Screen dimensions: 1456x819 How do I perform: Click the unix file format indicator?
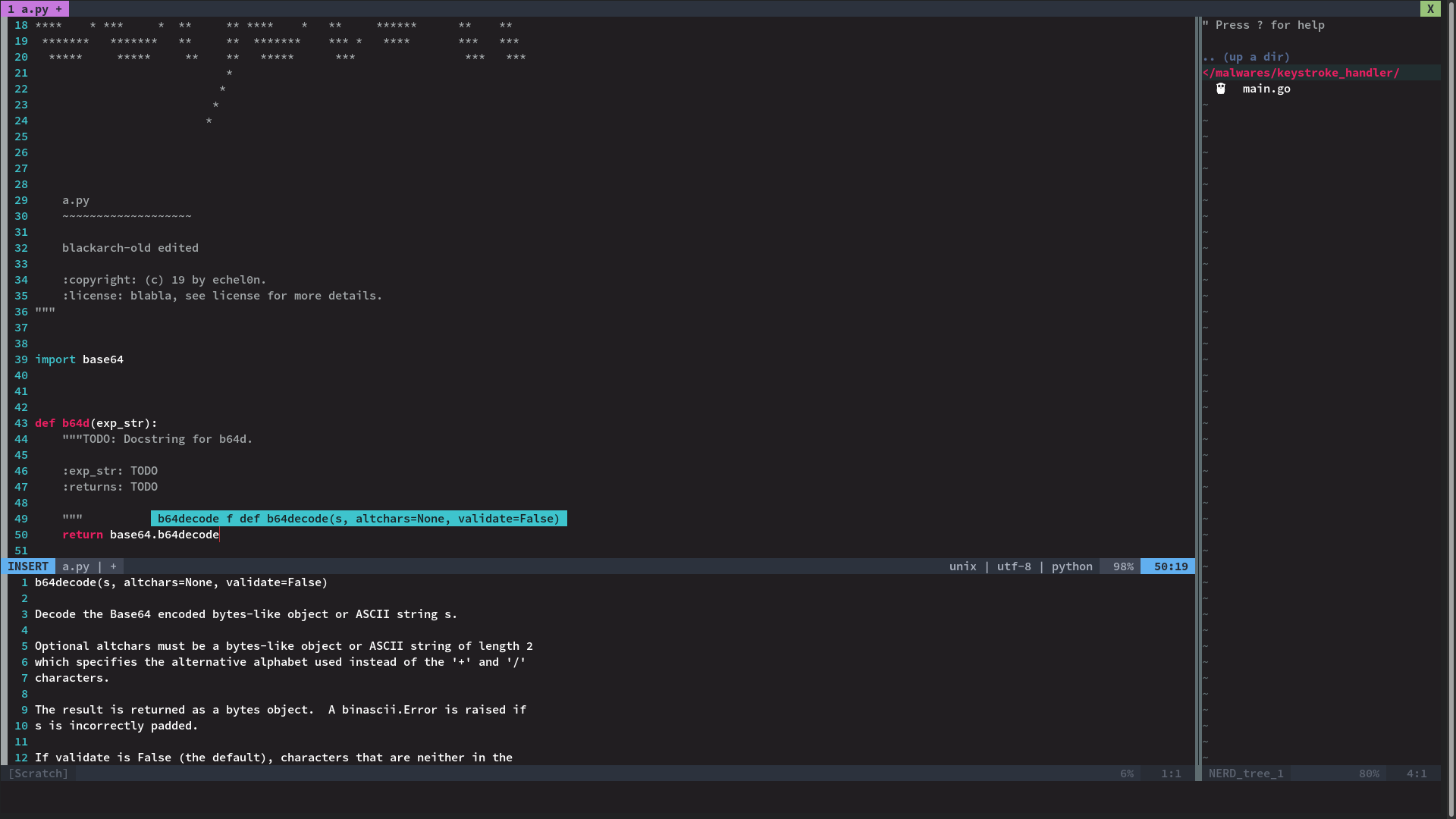point(962,566)
